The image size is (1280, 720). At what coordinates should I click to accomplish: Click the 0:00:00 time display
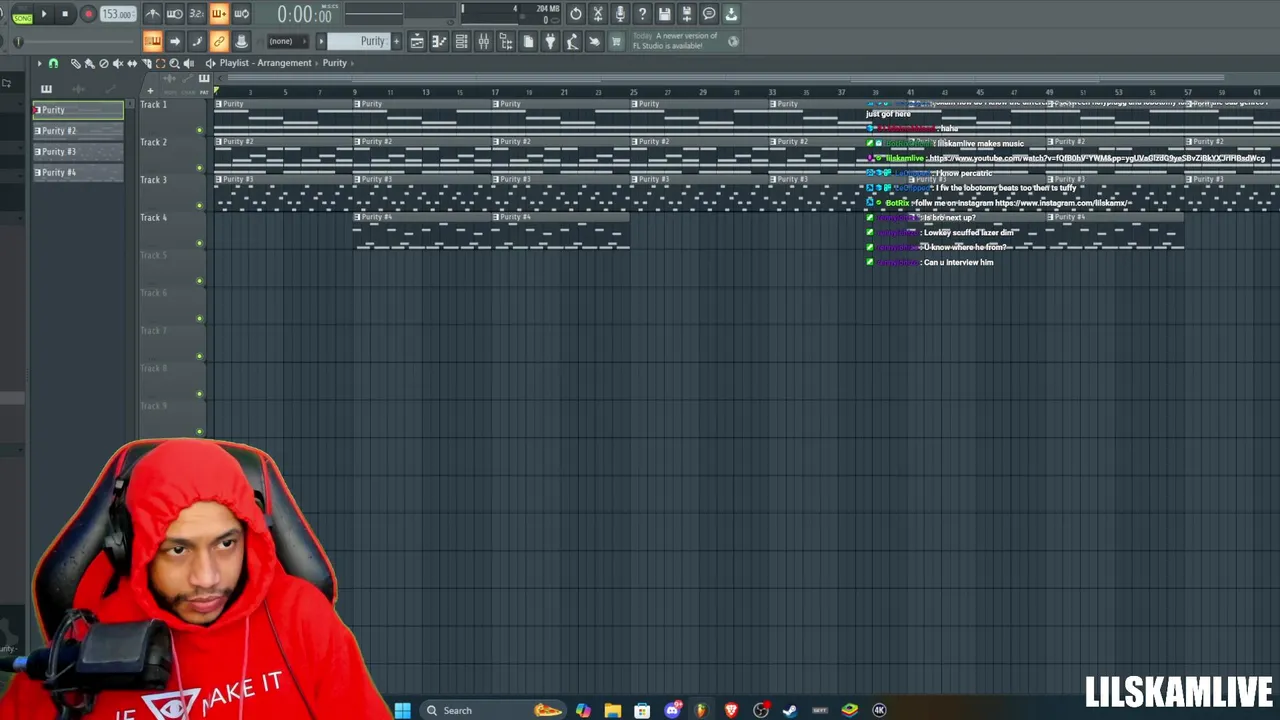point(304,15)
